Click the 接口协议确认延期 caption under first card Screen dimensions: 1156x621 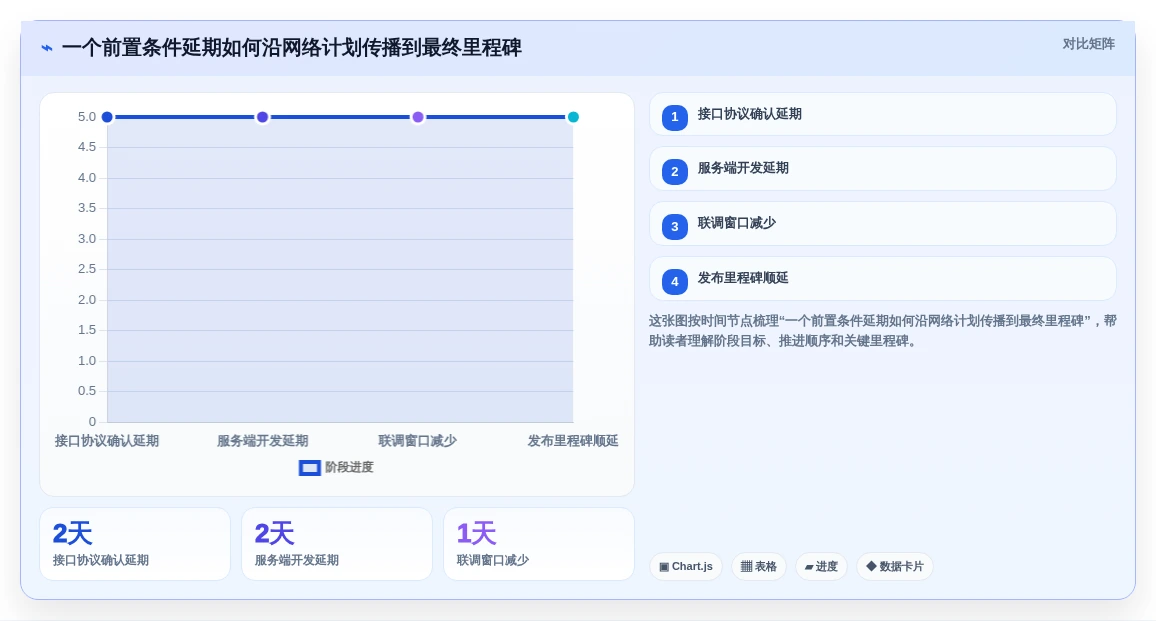pos(101,561)
